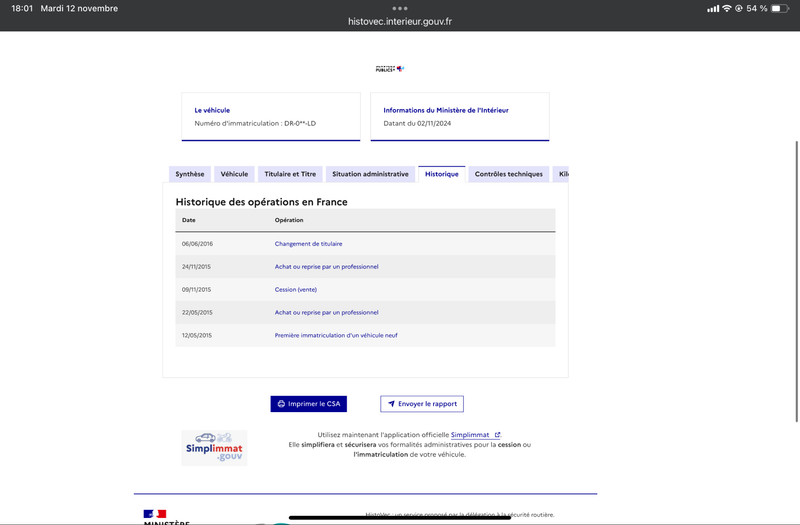
Task: Click the Historique des opérations en France heading
Action: coord(262,202)
